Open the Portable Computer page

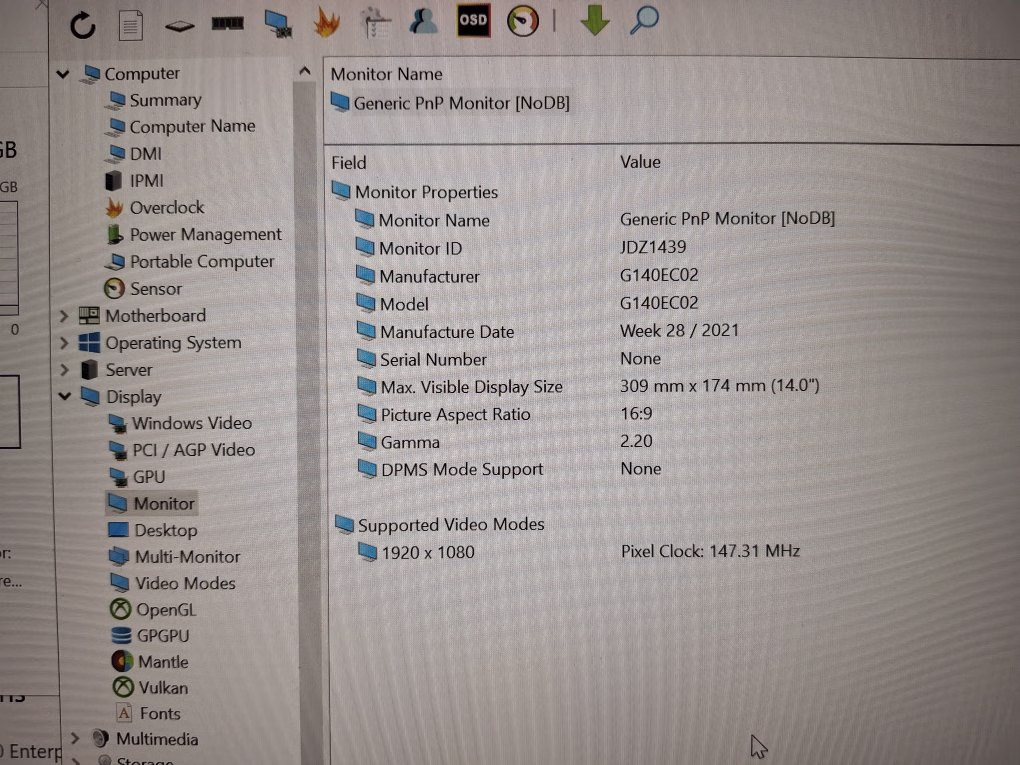tap(190, 262)
